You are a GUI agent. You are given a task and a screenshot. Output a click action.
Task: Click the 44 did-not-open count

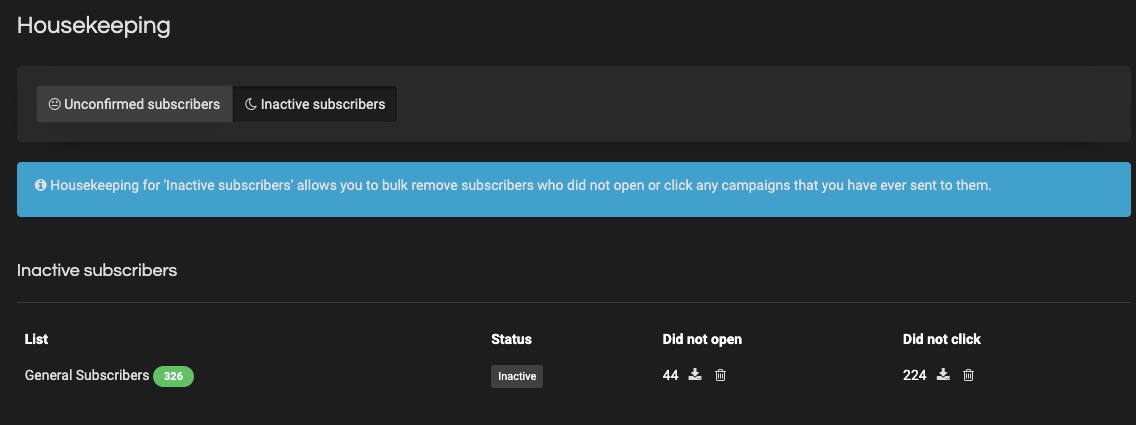click(x=670, y=375)
